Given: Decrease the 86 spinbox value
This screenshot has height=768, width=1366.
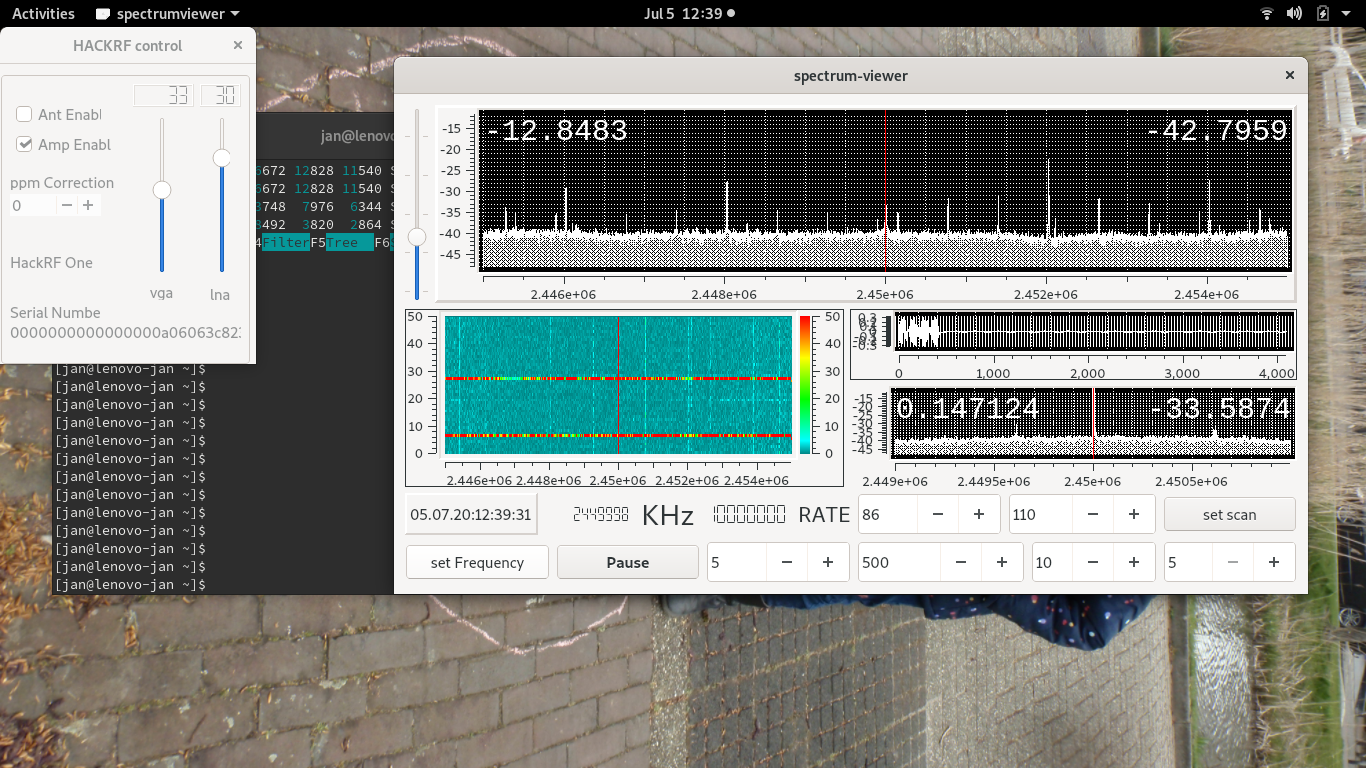Looking at the screenshot, I should [x=938, y=514].
